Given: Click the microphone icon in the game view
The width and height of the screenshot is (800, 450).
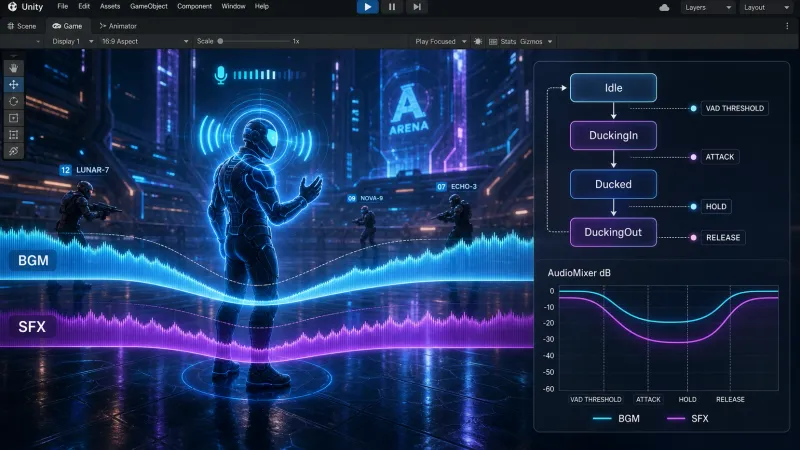Looking at the screenshot, I should tap(220, 75).
